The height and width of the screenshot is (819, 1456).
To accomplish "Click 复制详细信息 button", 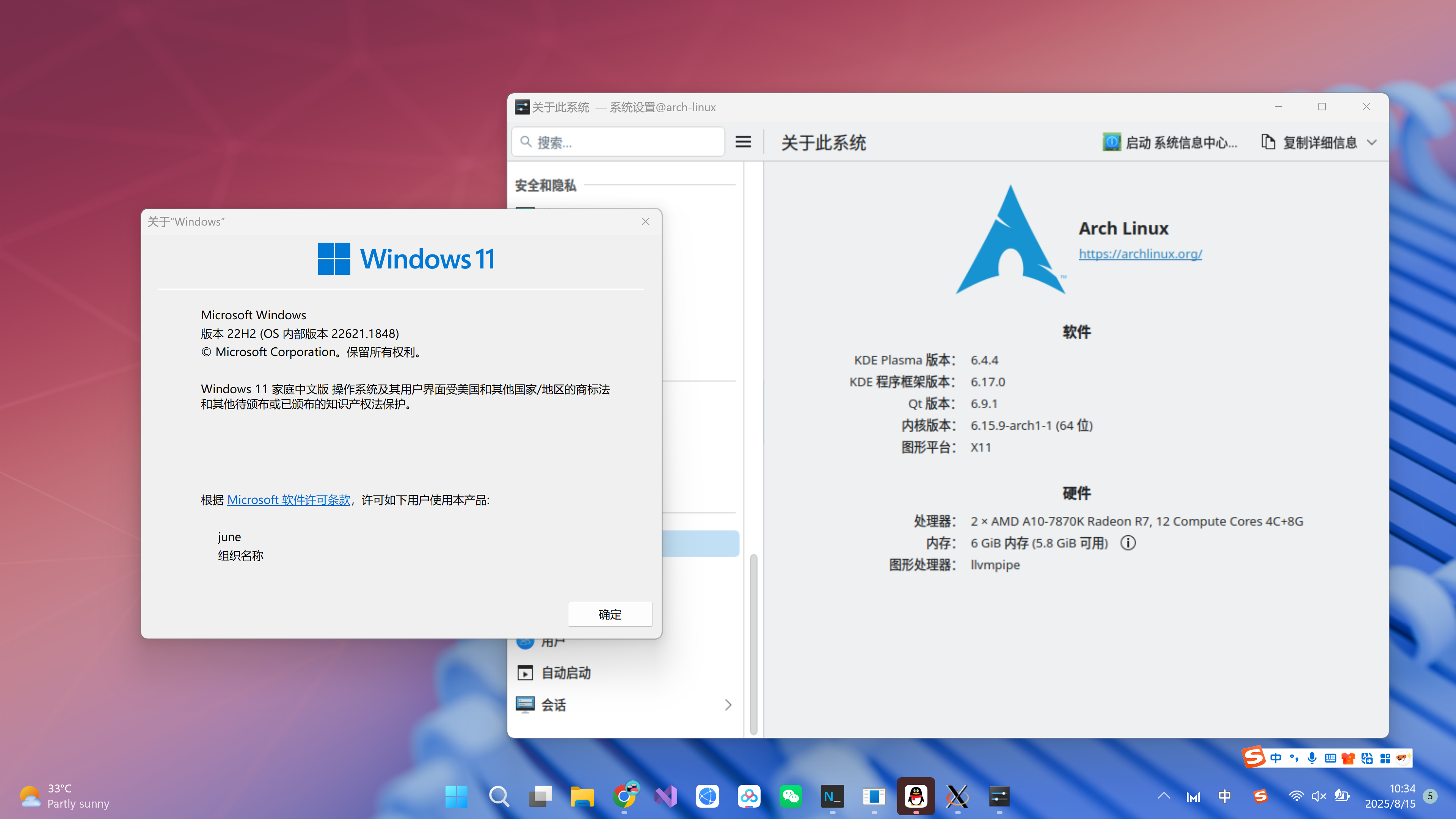I will pyautogui.click(x=1309, y=142).
